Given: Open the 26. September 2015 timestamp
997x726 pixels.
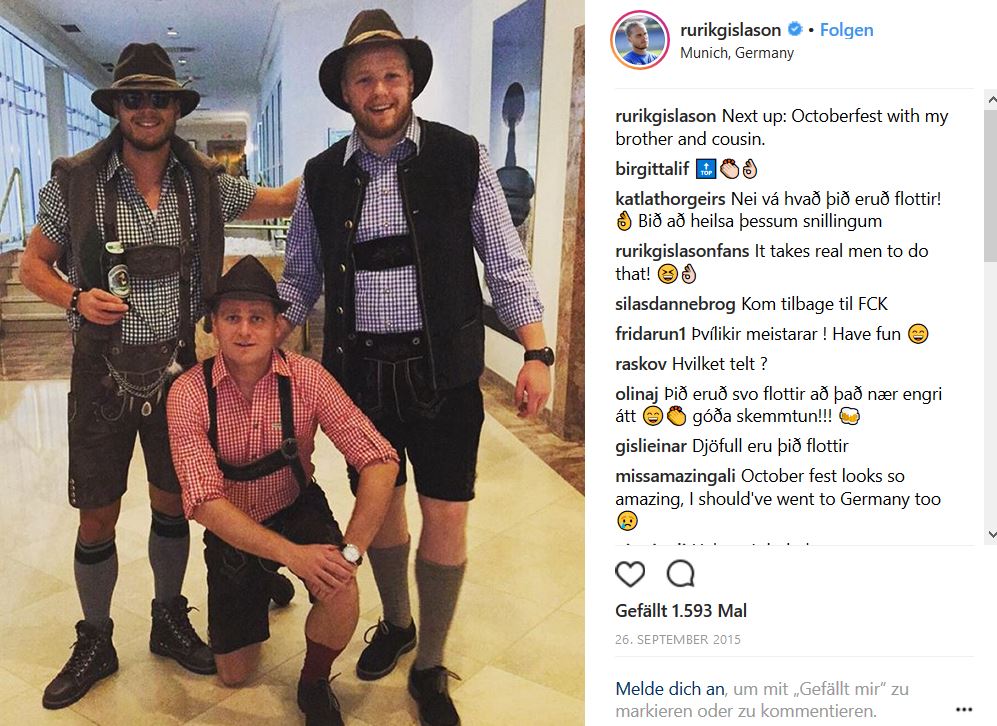Looking at the screenshot, I should 678,640.
